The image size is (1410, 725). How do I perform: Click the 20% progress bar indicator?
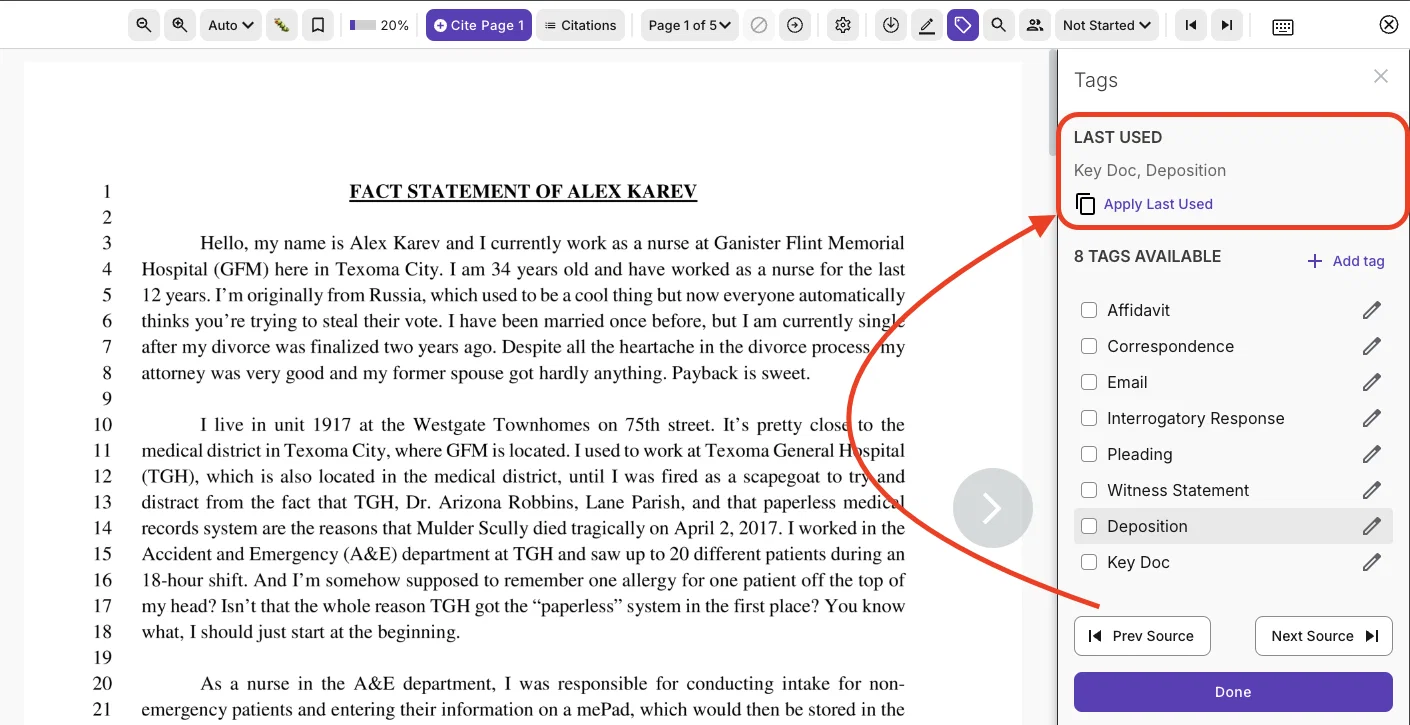[379, 25]
